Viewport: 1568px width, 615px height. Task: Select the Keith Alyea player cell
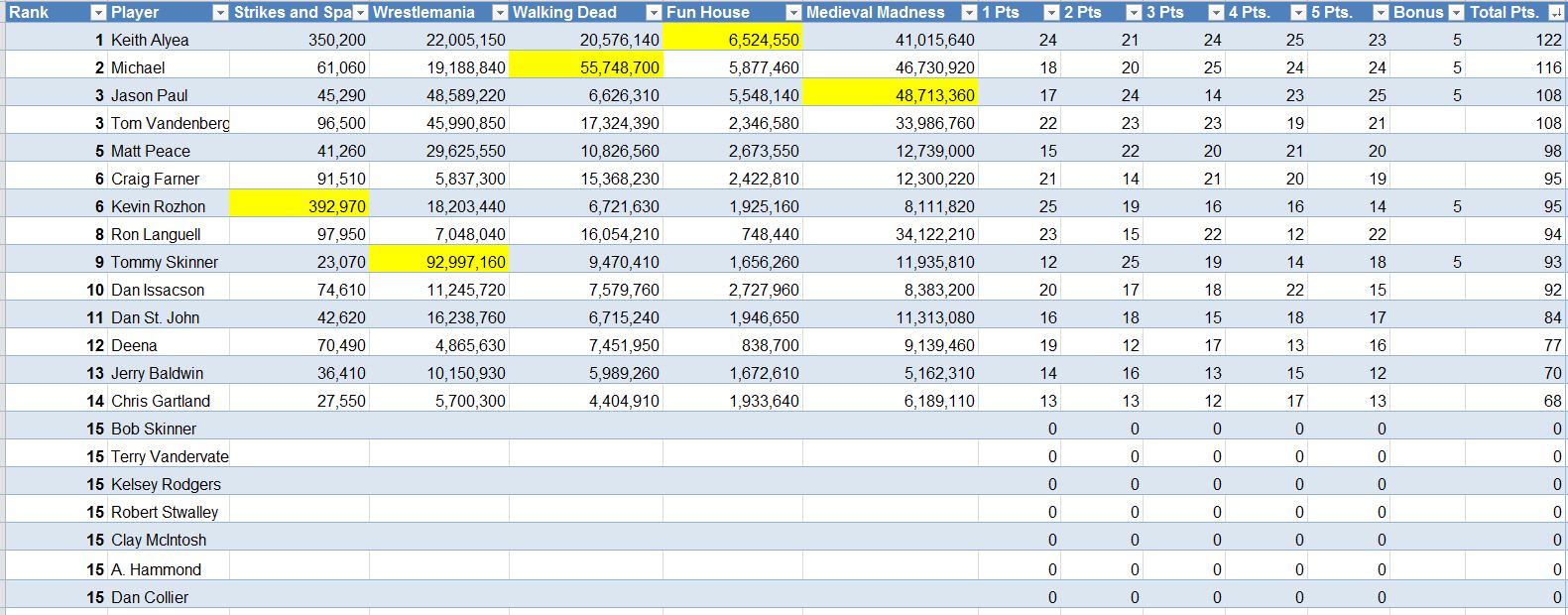point(150,40)
